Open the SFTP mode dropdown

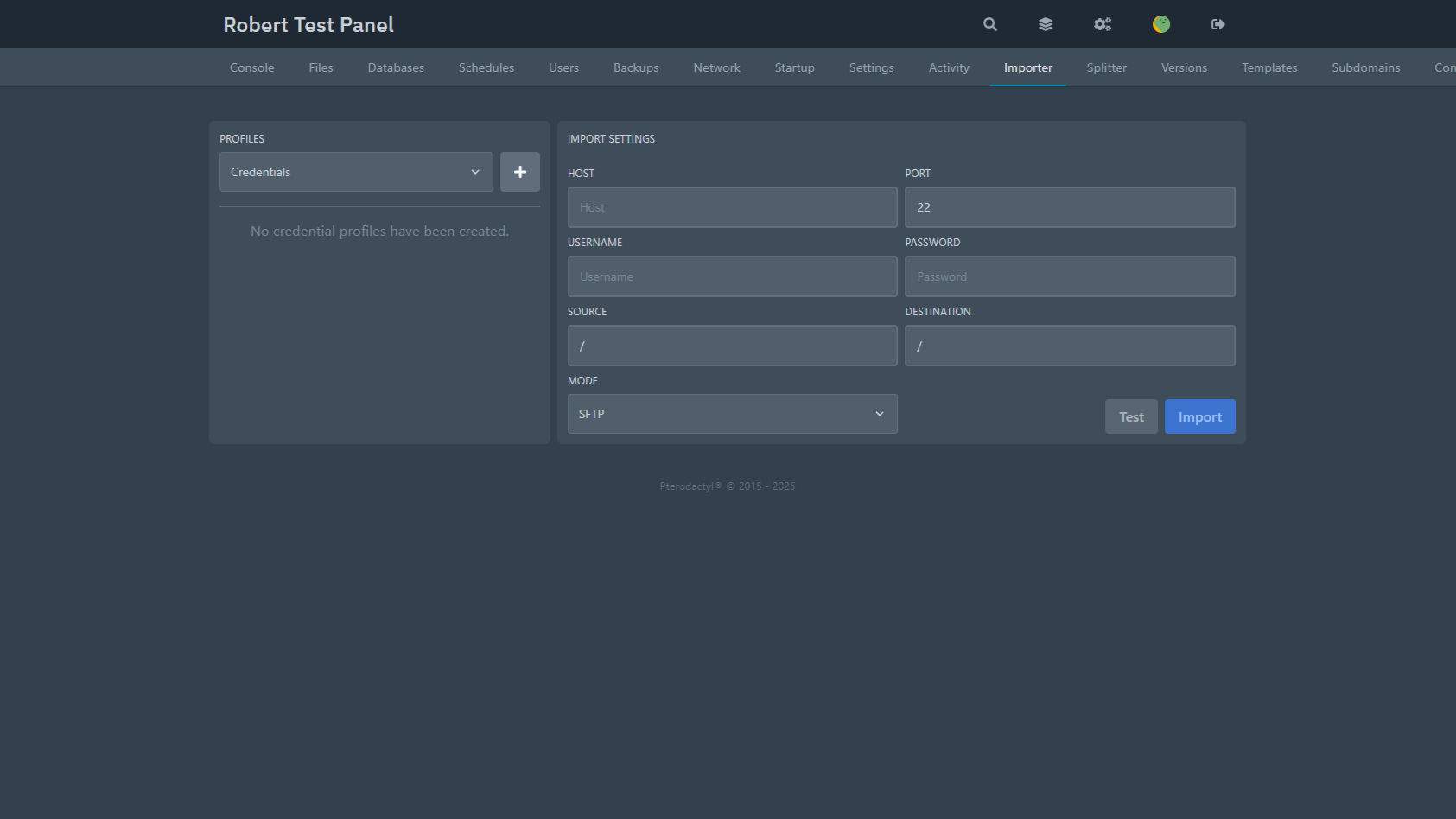732,414
